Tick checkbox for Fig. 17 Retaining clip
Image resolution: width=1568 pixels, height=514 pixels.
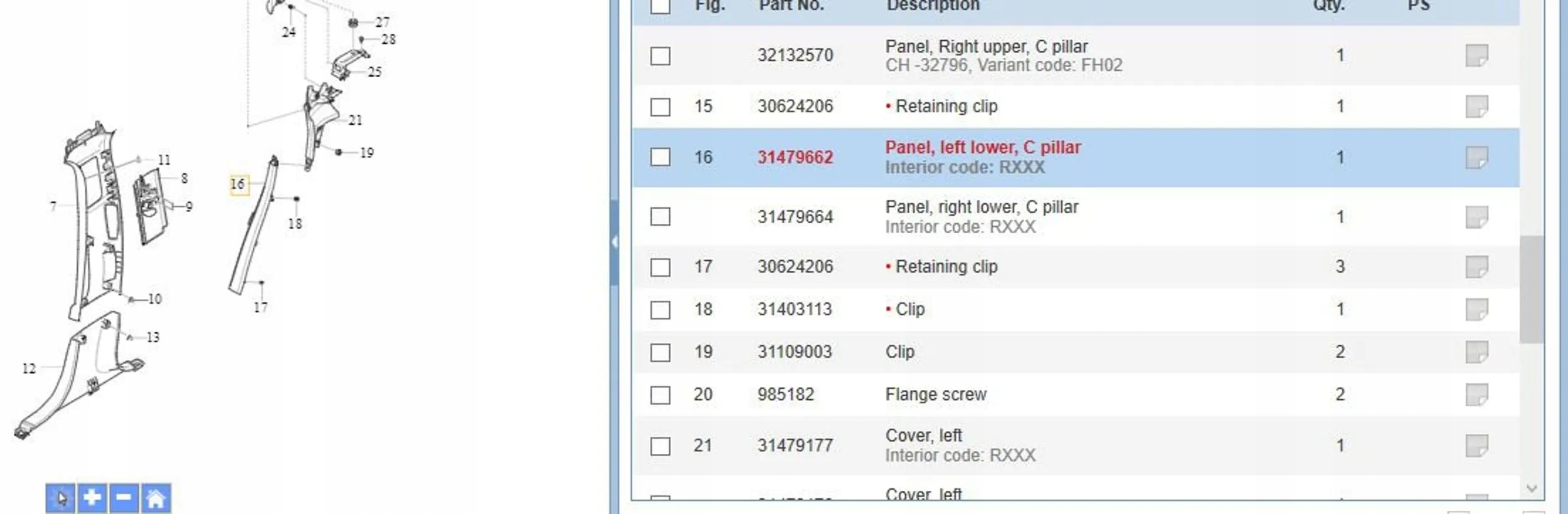660,267
